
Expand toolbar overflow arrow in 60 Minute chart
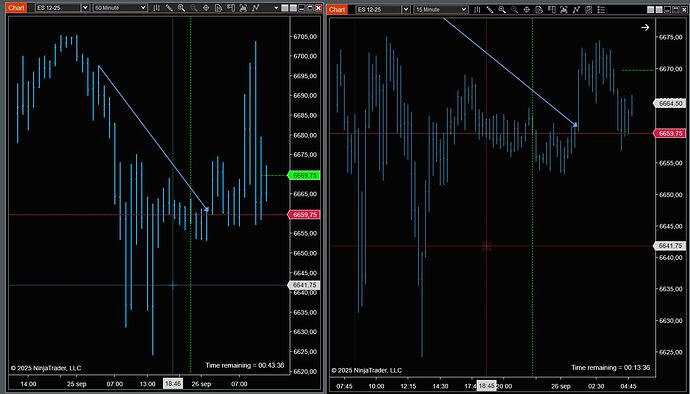point(276,8)
